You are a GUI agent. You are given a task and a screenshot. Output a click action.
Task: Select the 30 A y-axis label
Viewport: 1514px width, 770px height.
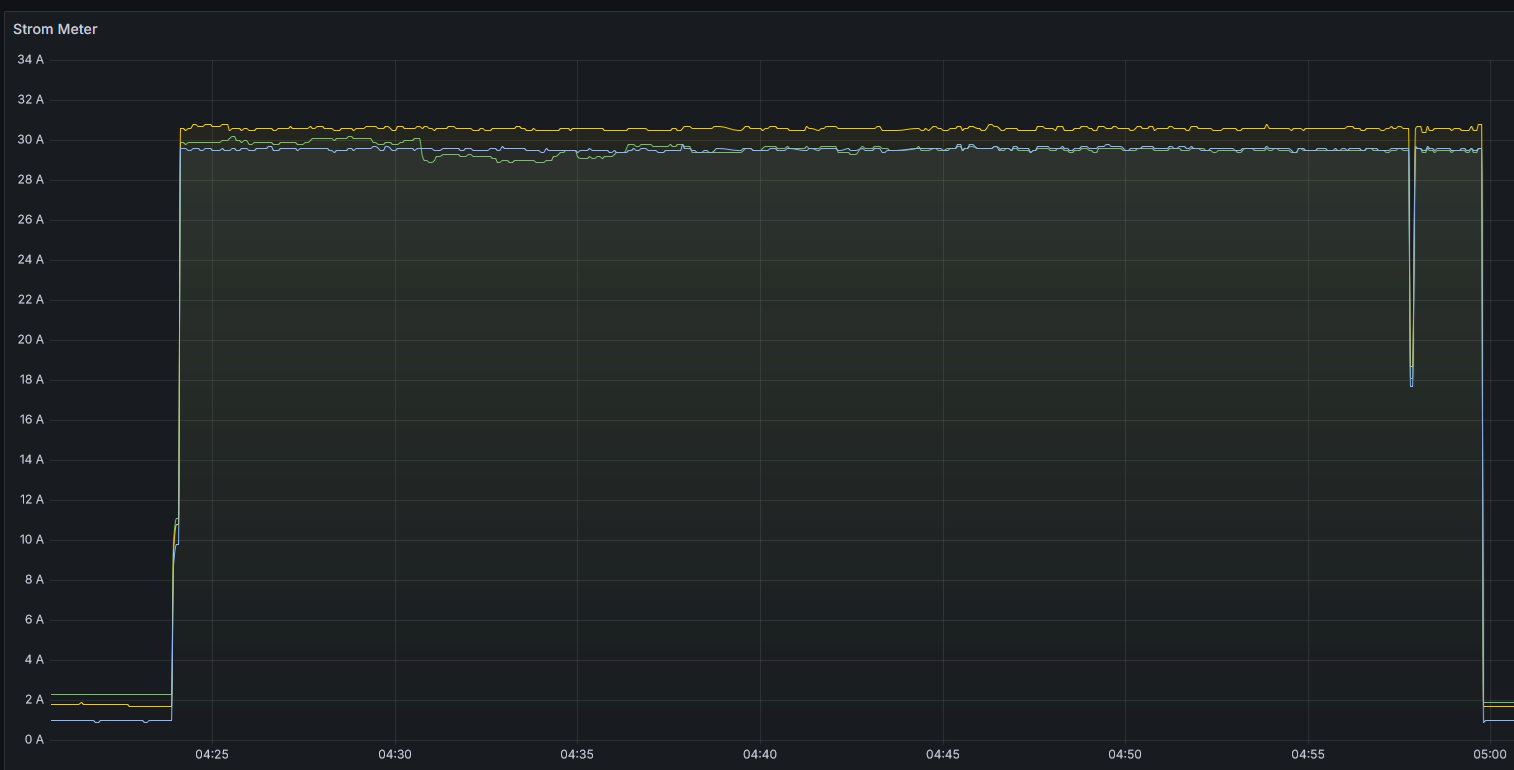pyautogui.click(x=31, y=140)
